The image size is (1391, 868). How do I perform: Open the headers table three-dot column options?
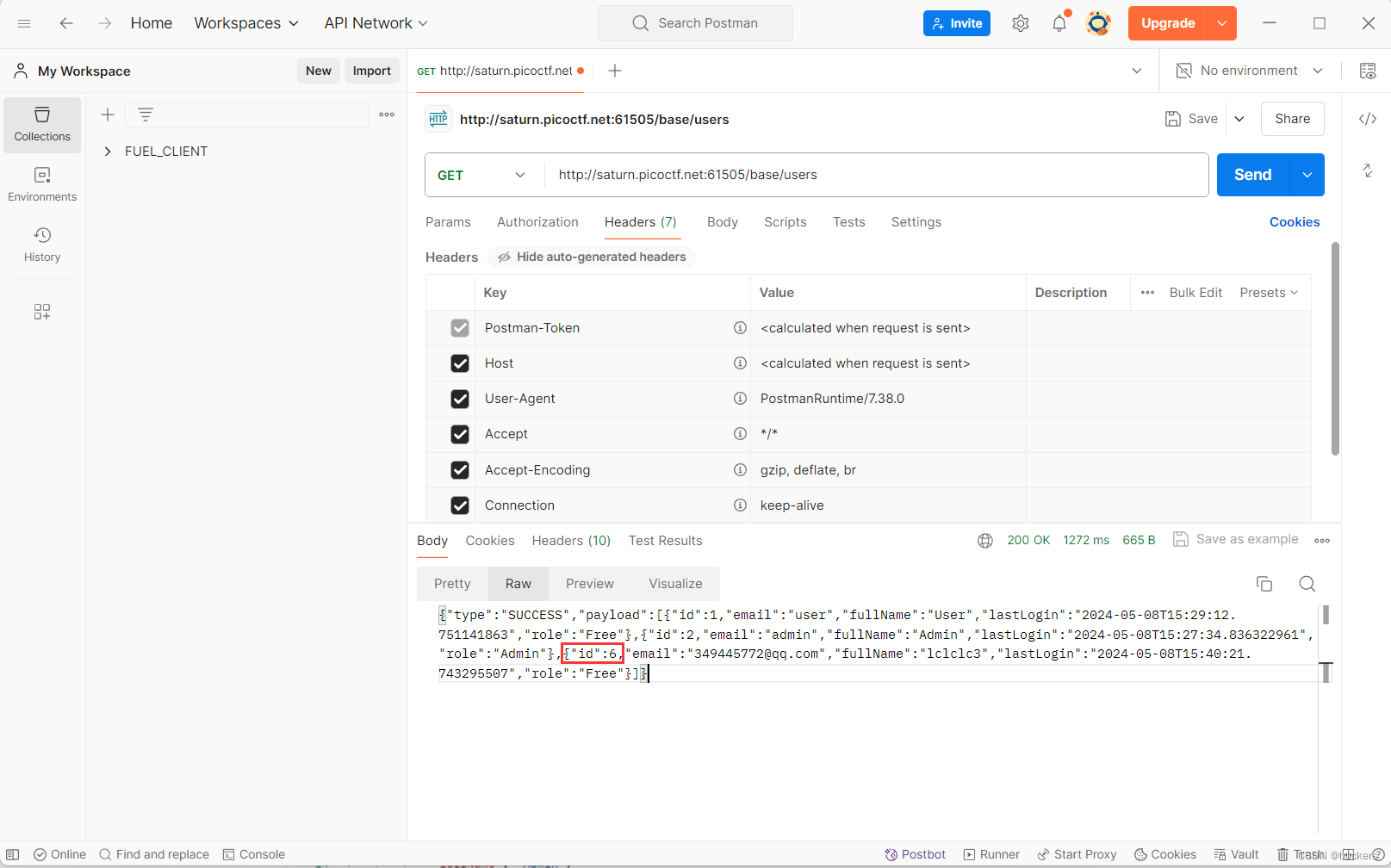(x=1147, y=293)
